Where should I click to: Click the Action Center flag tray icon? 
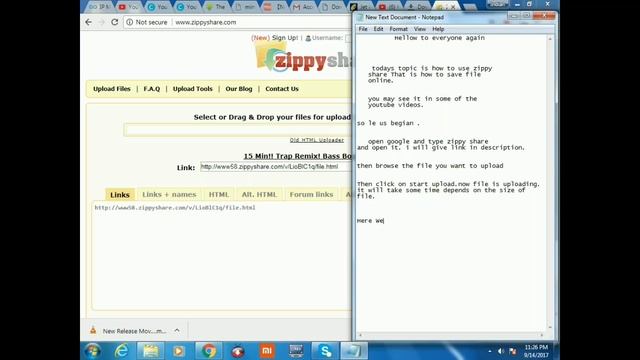point(513,351)
